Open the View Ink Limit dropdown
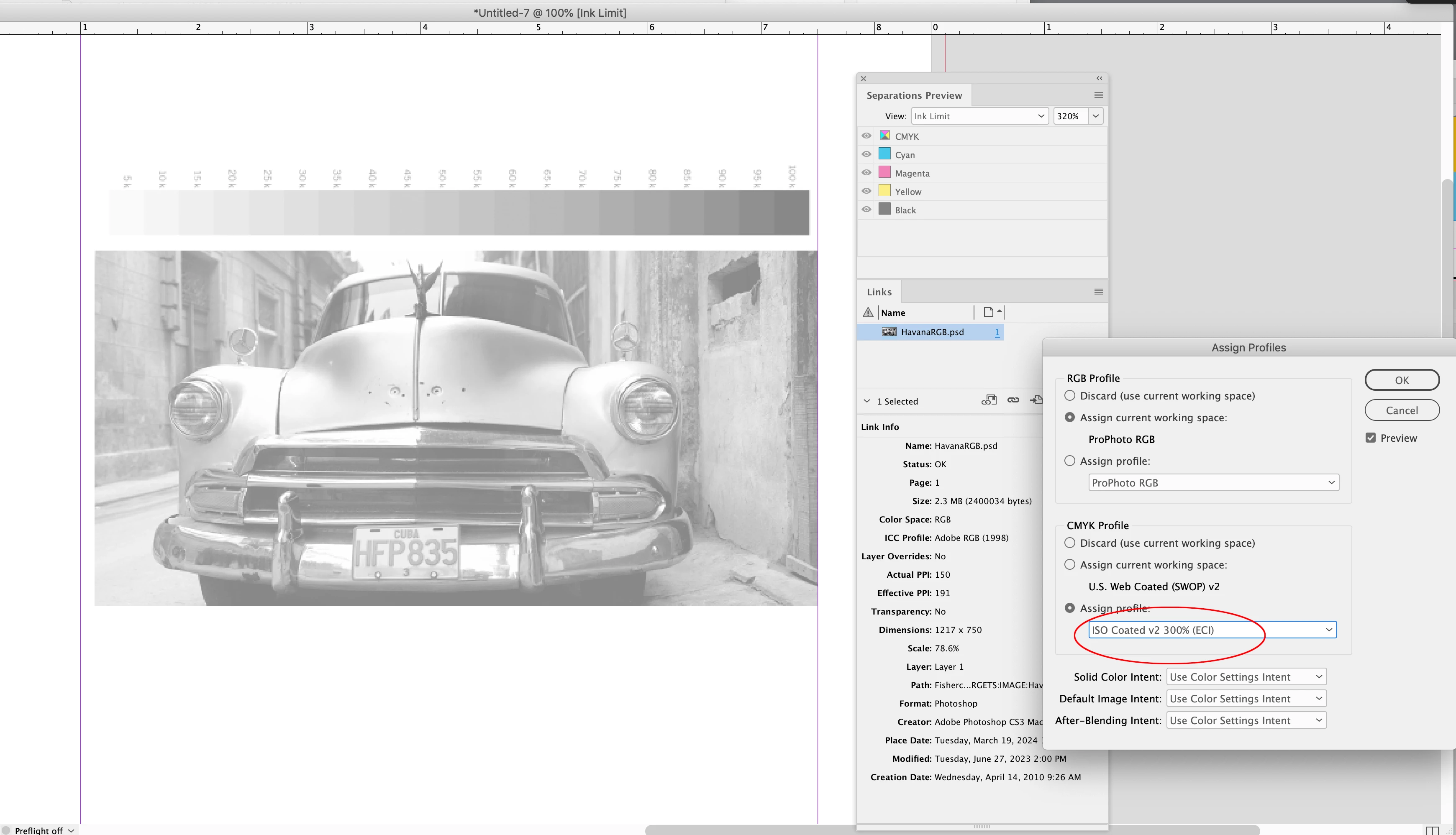Image resolution: width=1456 pixels, height=835 pixels. click(979, 116)
